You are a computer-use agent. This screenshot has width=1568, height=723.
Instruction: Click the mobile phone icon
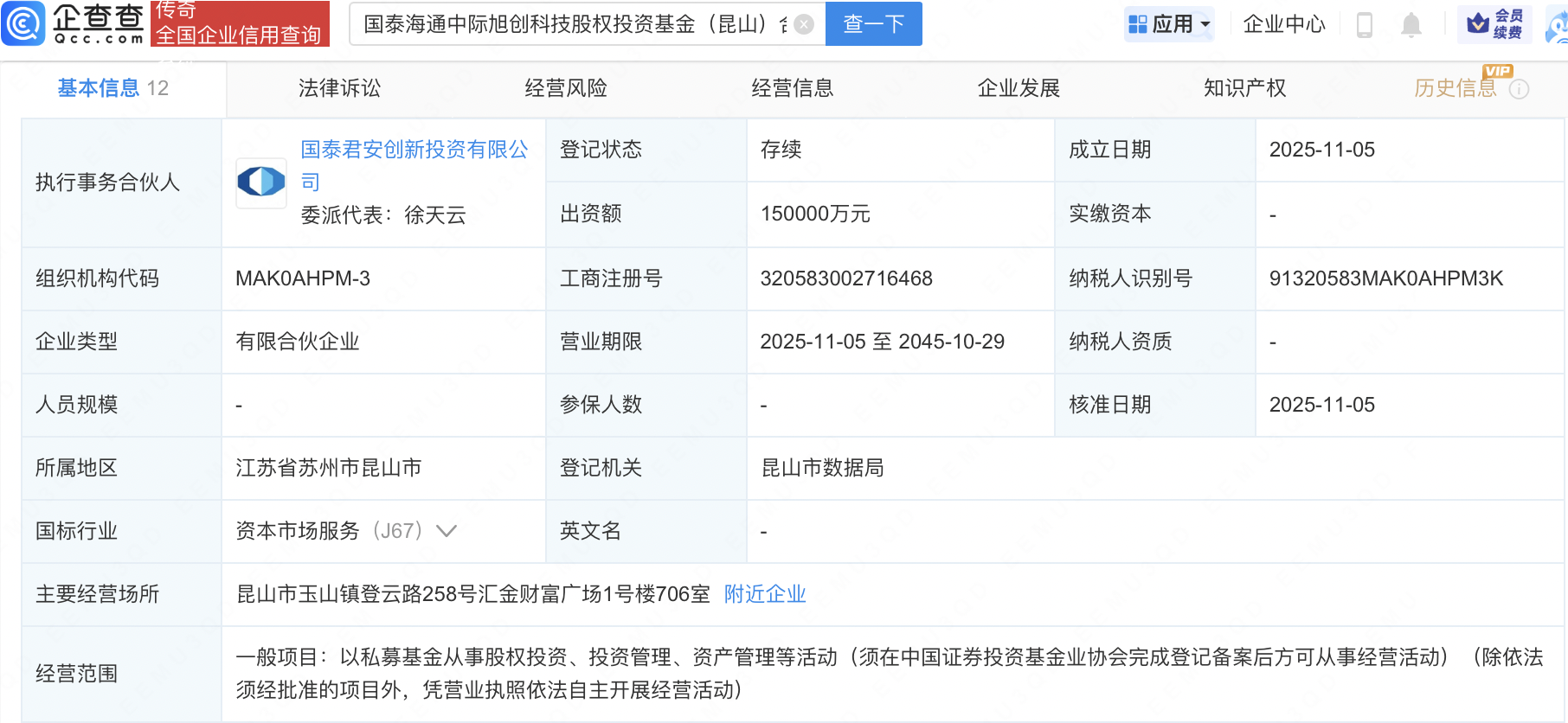coord(1365,24)
